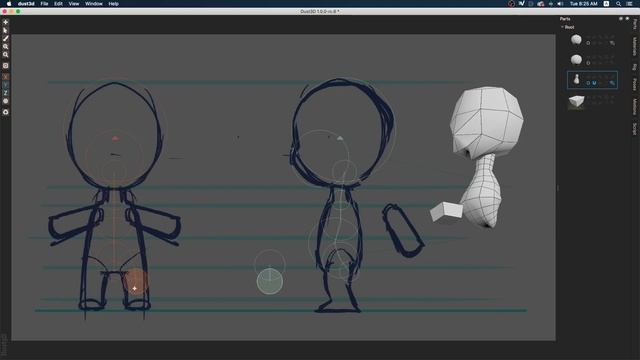This screenshot has width=640, height=360.
Task: Switch to the Poses side tab
Action: tap(635, 84)
